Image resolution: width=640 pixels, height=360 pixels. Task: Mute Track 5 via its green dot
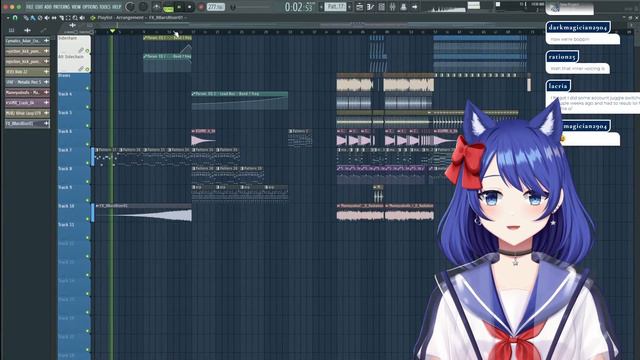coord(87,126)
